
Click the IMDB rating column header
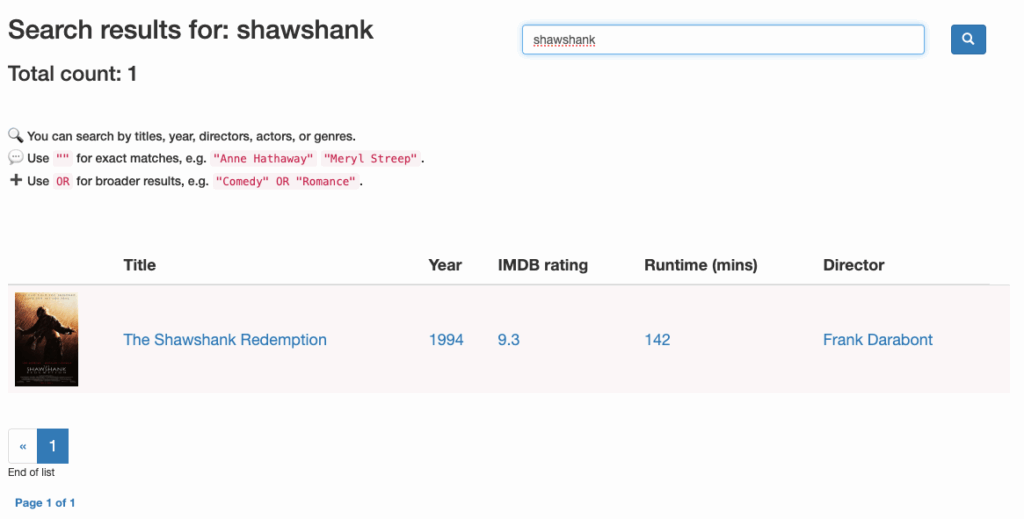tap(542, 265)
